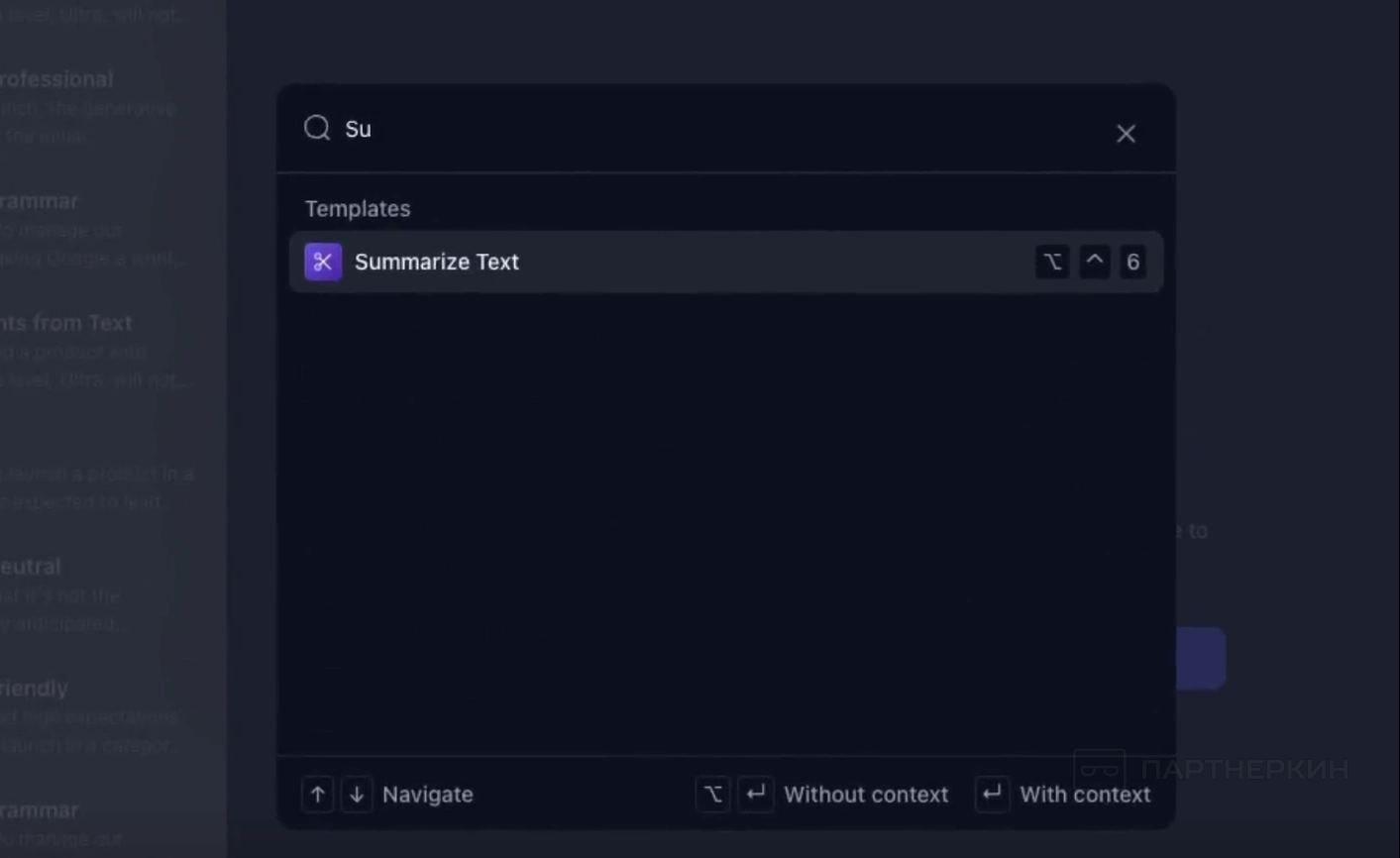Close the template search dialog
The height and width of the screenshot is (858, 1400).
1126,134
